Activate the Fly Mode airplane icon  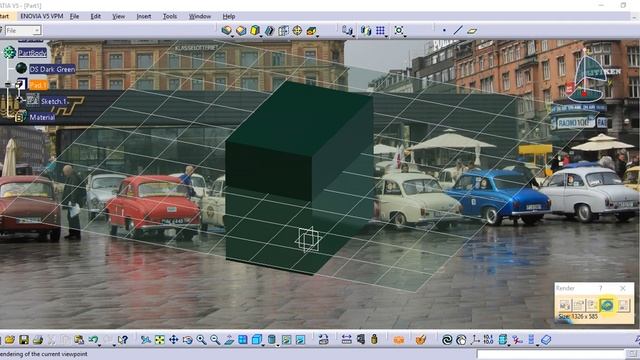(x=146, y=340)
